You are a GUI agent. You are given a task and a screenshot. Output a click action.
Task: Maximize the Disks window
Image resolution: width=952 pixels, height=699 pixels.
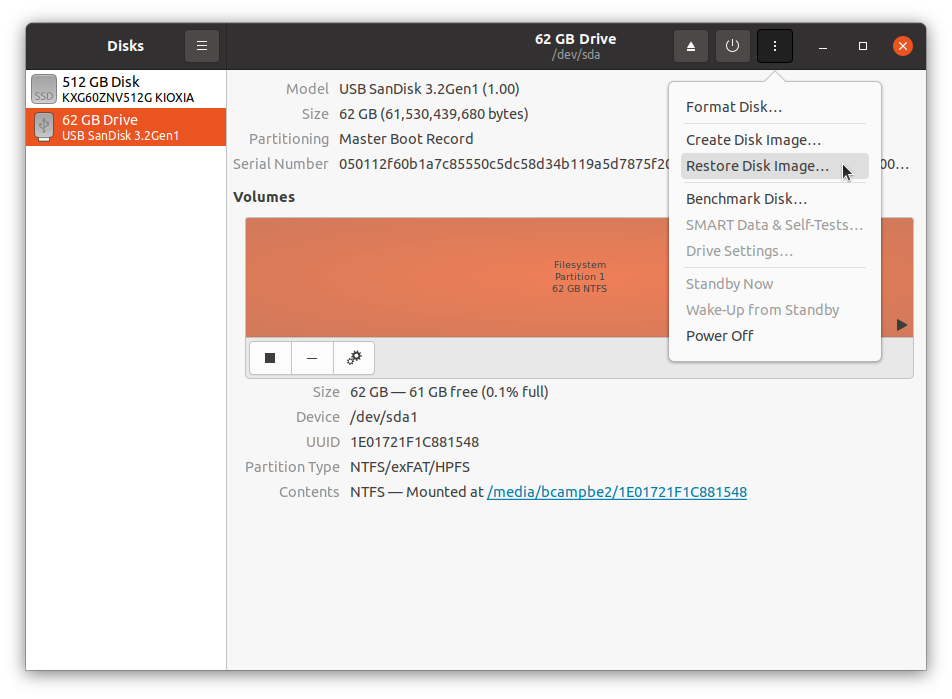863,46
